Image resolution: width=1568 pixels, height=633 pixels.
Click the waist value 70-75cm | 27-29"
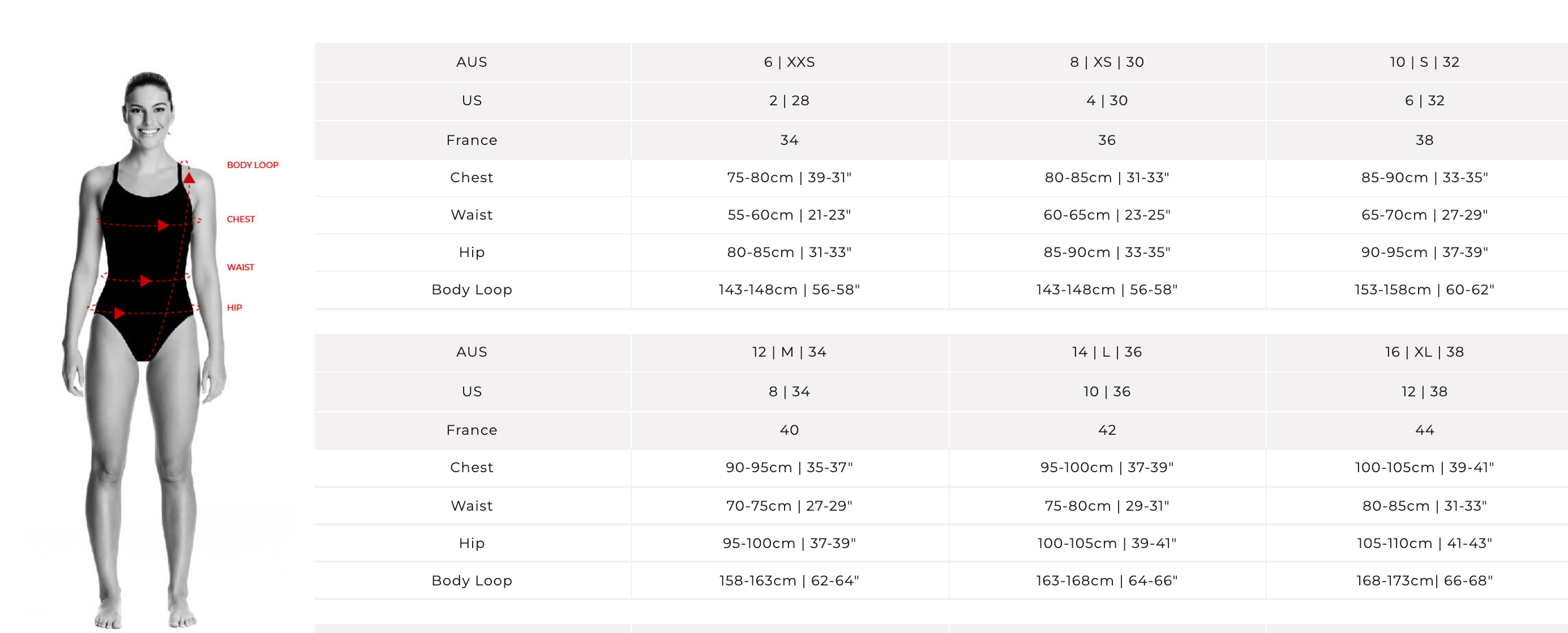[x=790, y=506]
